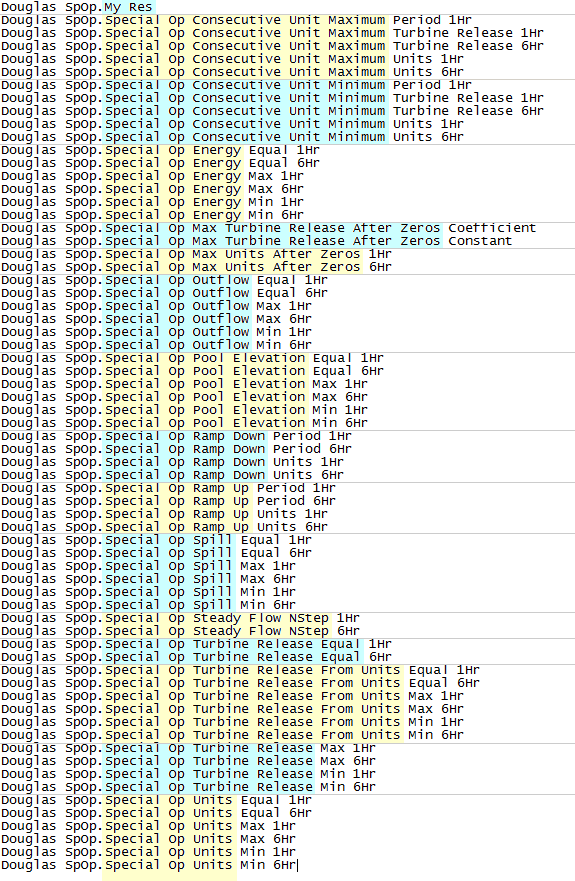Select 'Special Op Spill Equal 1Hr' line

click(156, 540)
